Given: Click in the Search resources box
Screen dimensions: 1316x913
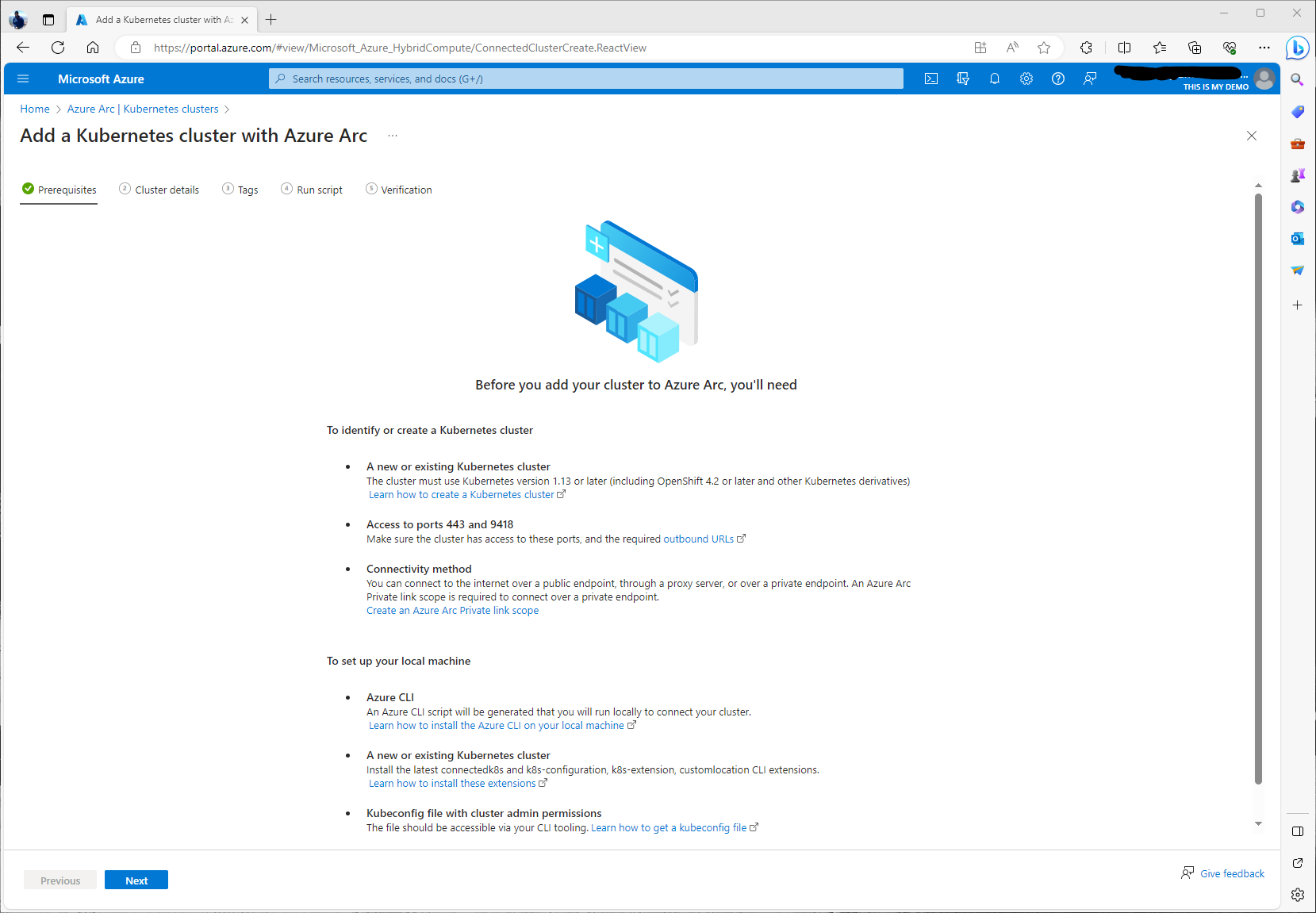Looking at the screenshot, I should (587, 79).
